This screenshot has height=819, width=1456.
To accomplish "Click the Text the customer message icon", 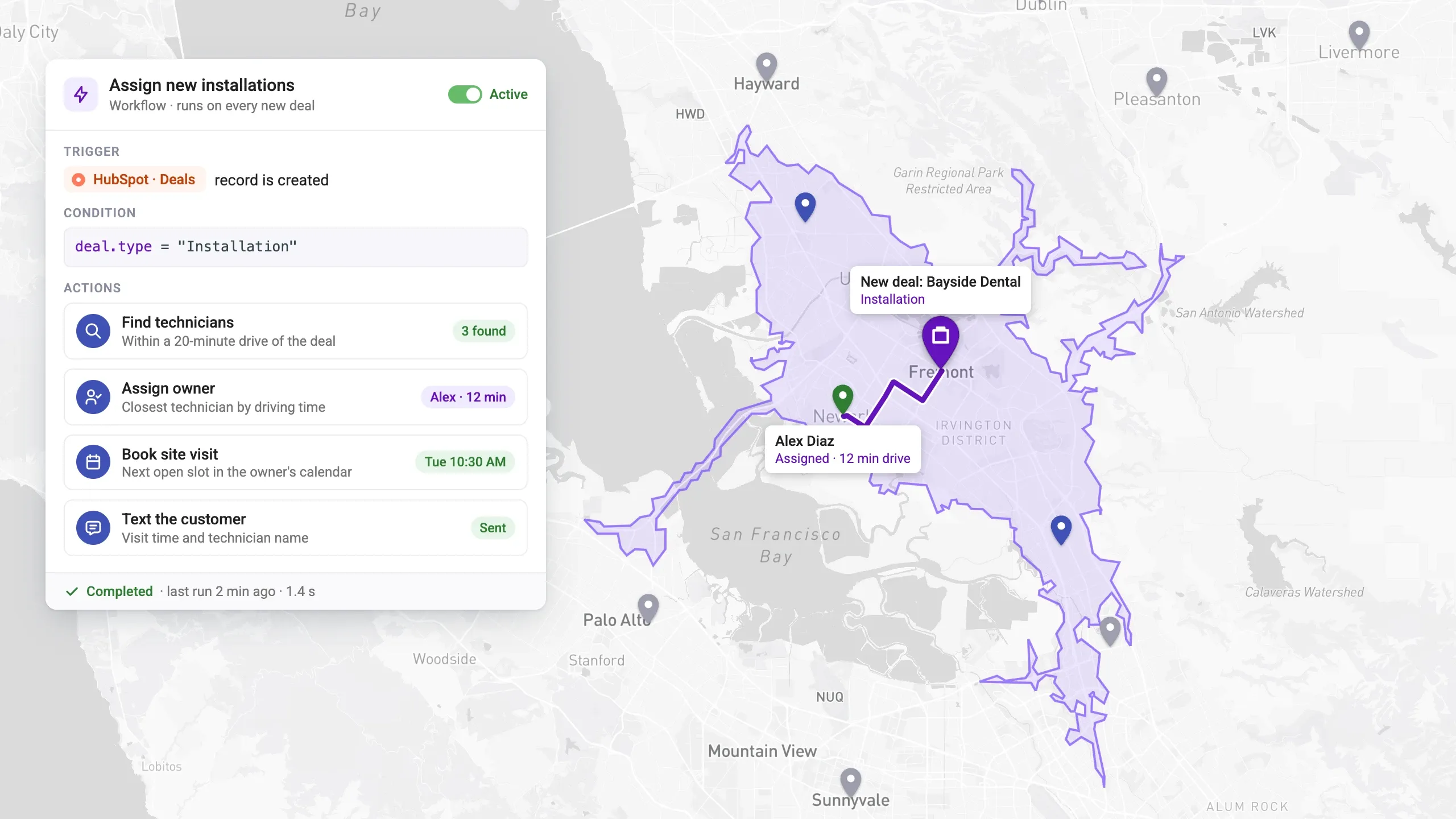I will pyautogui.click(x=93, y=528).
